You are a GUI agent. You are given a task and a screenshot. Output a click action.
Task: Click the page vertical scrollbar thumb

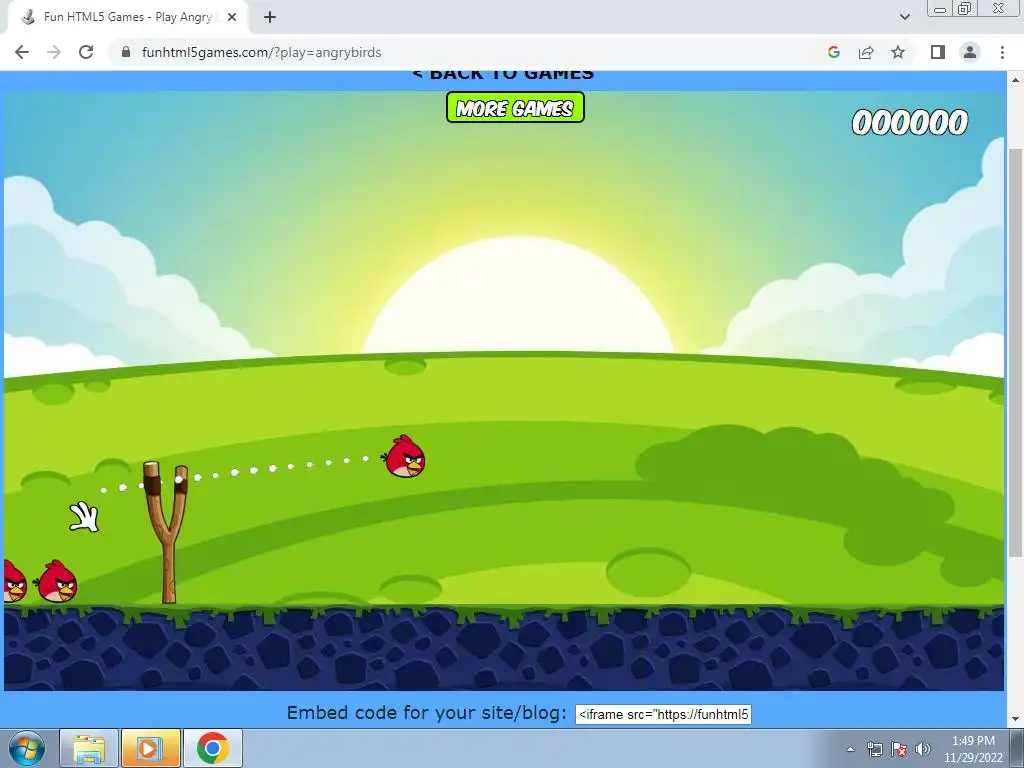point(1014,353)
